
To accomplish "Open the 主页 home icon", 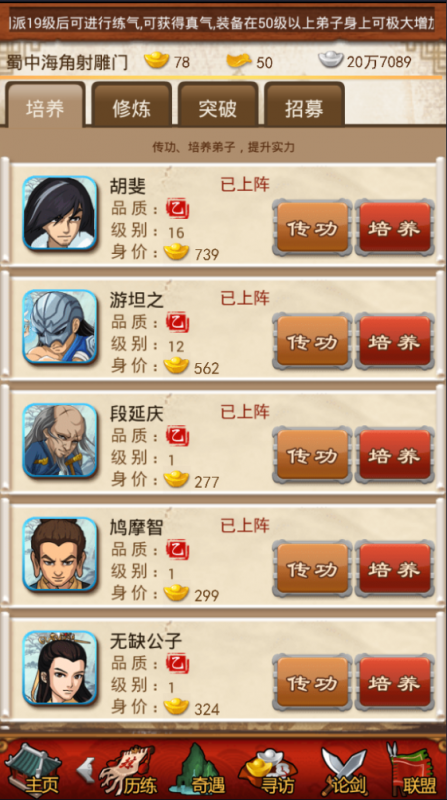I will [33, 770].
